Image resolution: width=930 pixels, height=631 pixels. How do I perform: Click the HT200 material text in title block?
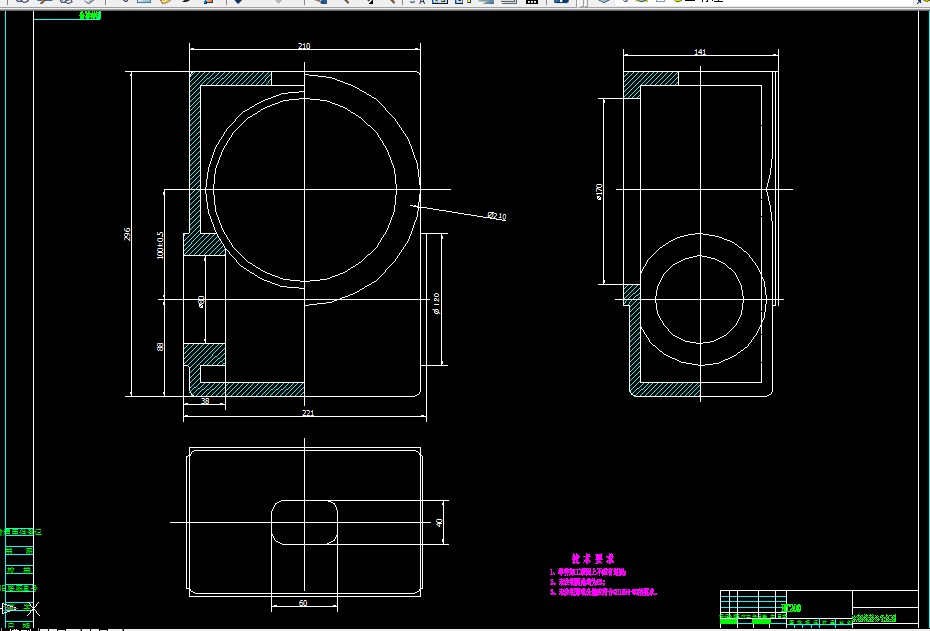(x=792, y=608)
